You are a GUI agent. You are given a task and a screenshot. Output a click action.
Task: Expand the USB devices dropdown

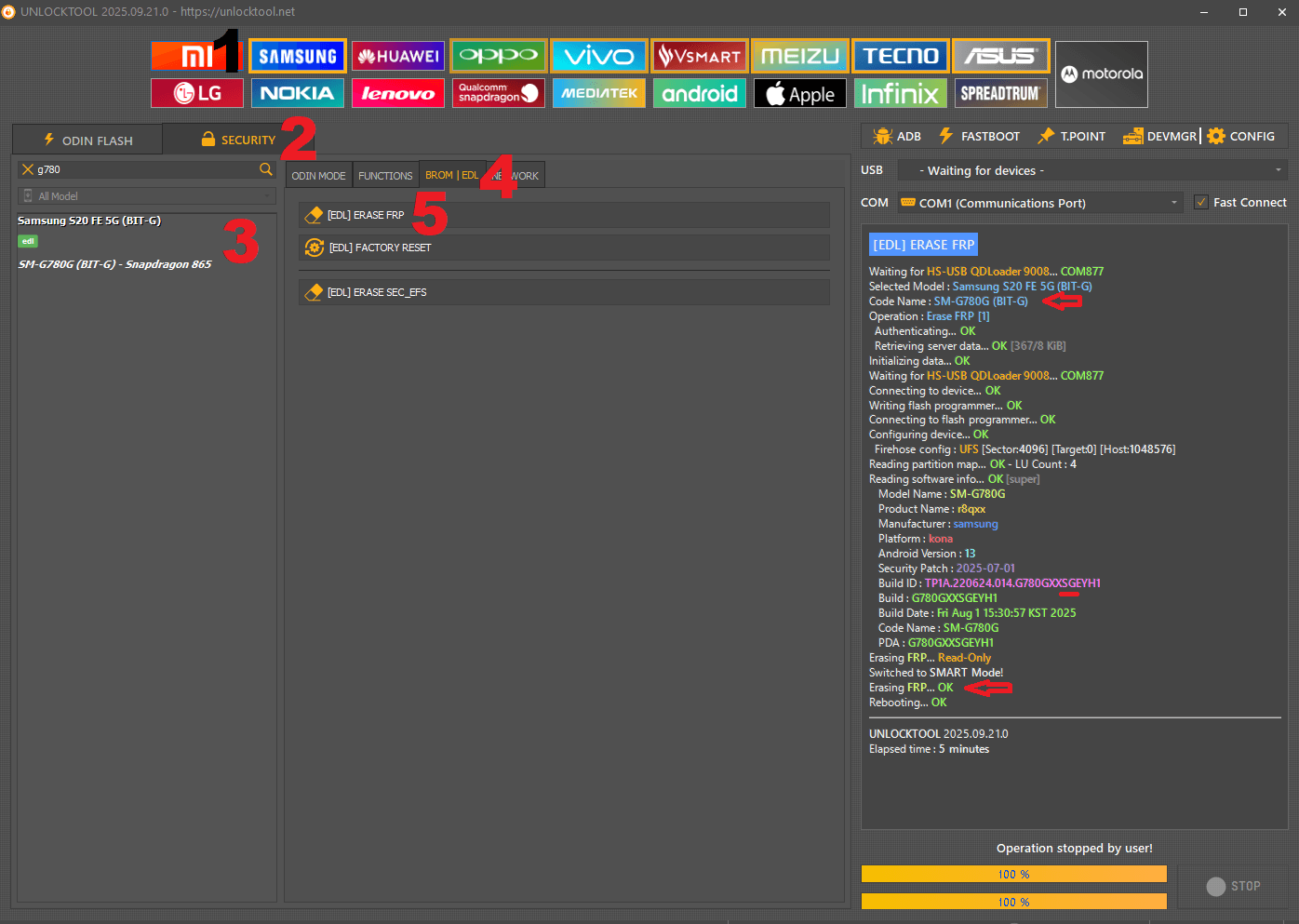[1091, 170]
